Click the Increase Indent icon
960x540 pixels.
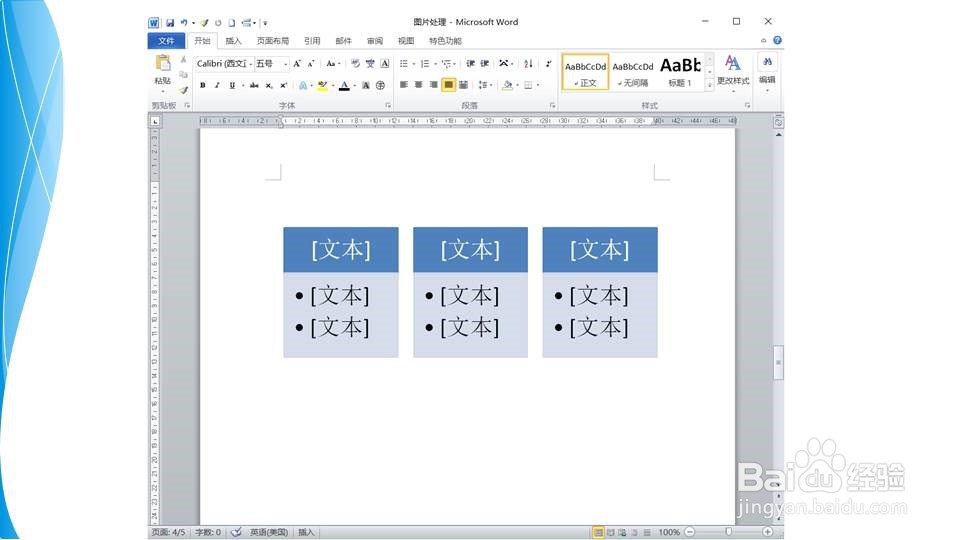click(x=485, y=64)
